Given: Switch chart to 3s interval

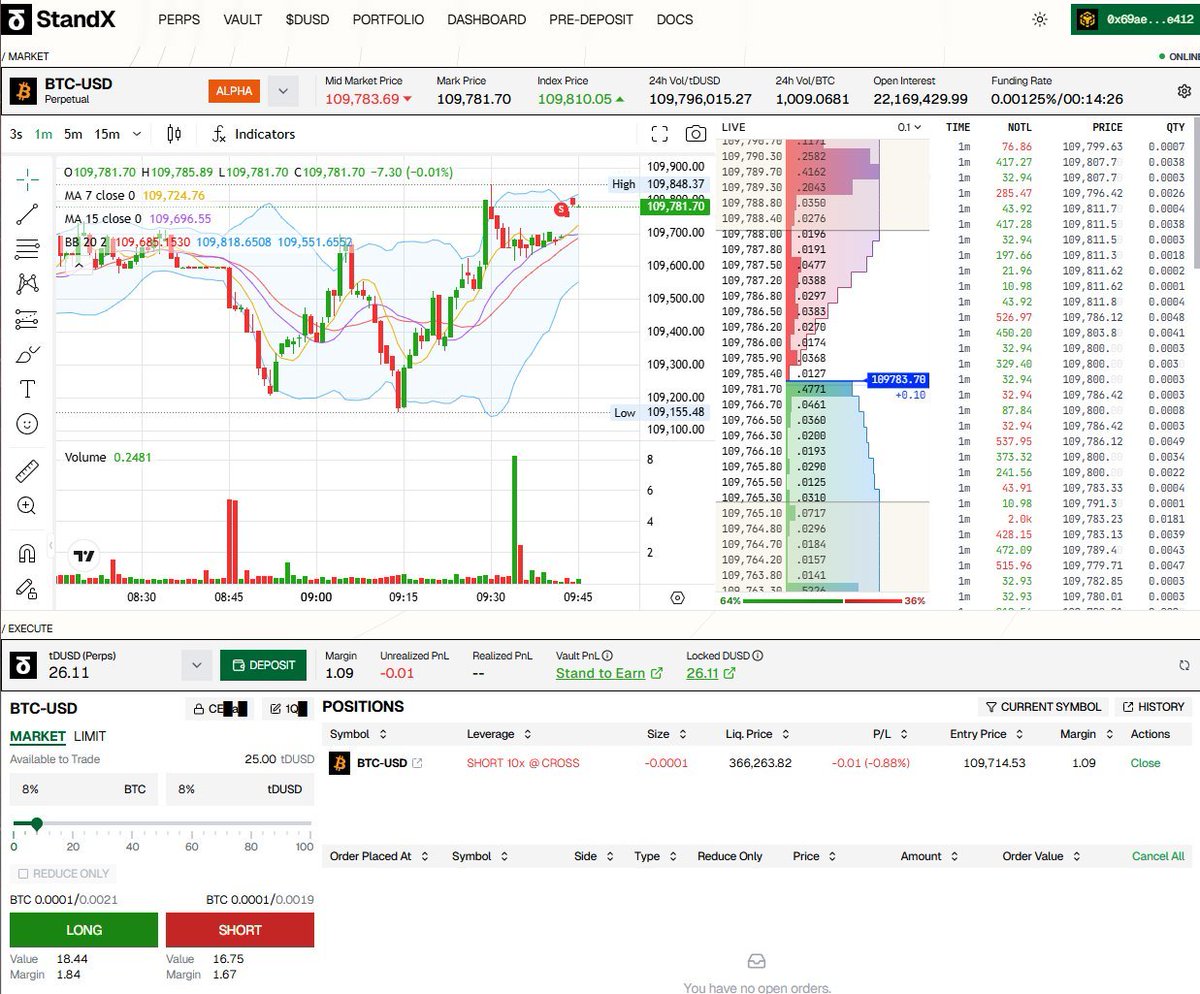Looking at the screenshot, I should click(x=16, y=134).
